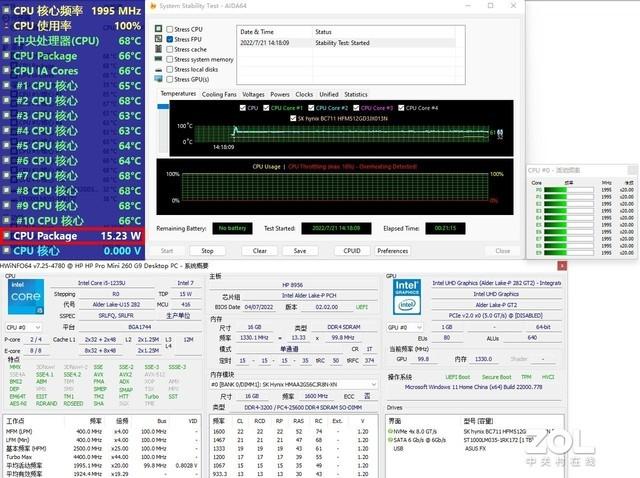Toggle the SK hynix BC711 graph checkbox
This screenshot has width=640, height=478.
tap(293, 118)
